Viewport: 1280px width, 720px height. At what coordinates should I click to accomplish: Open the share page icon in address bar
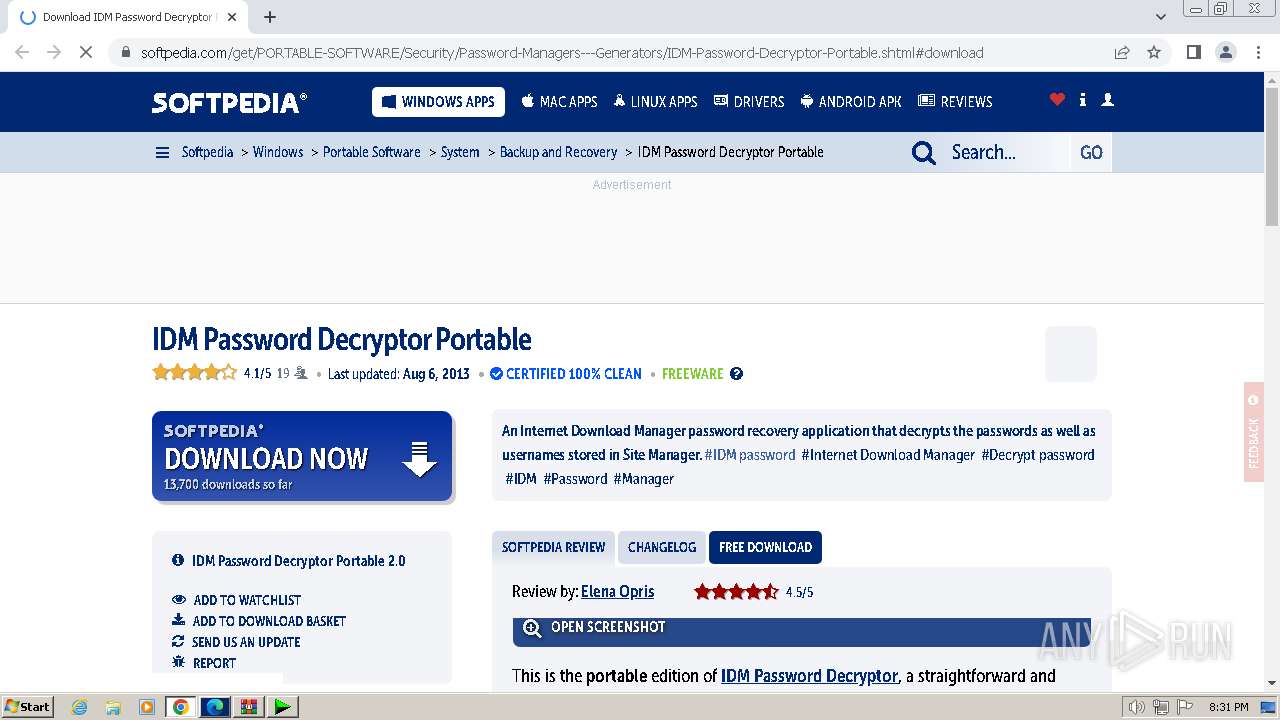coord(1122,52)
